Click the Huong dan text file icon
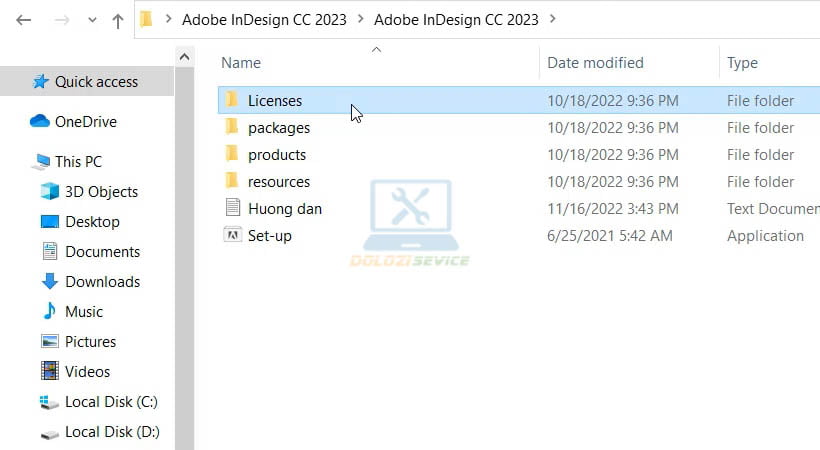This screenshot has height=450, width=820. 232,209
